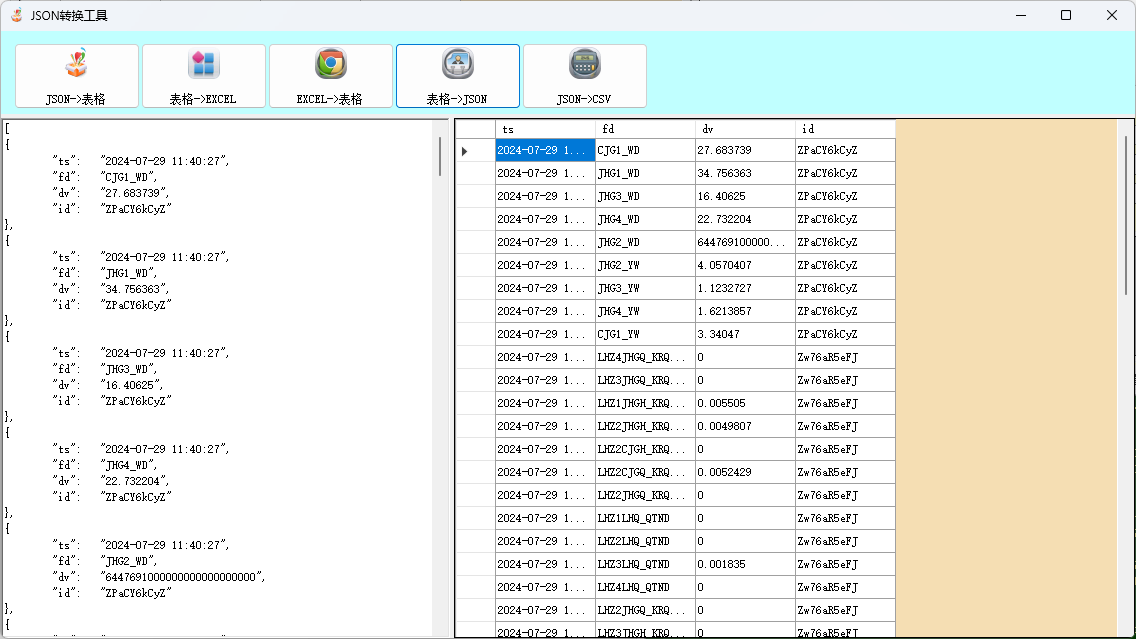
Task: Click the traffic cone icon above JSON->表格
Action: (77, 62)
